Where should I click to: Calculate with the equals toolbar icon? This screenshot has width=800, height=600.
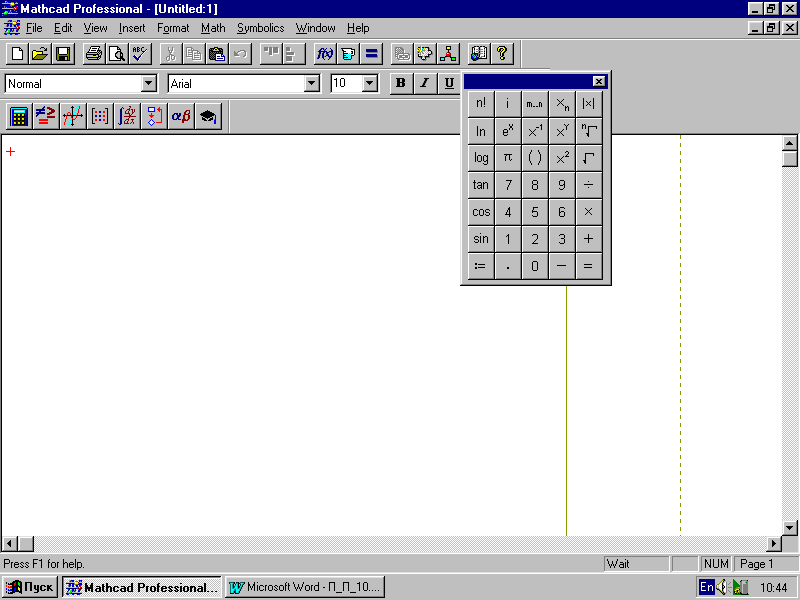click(x=371, y=54)
